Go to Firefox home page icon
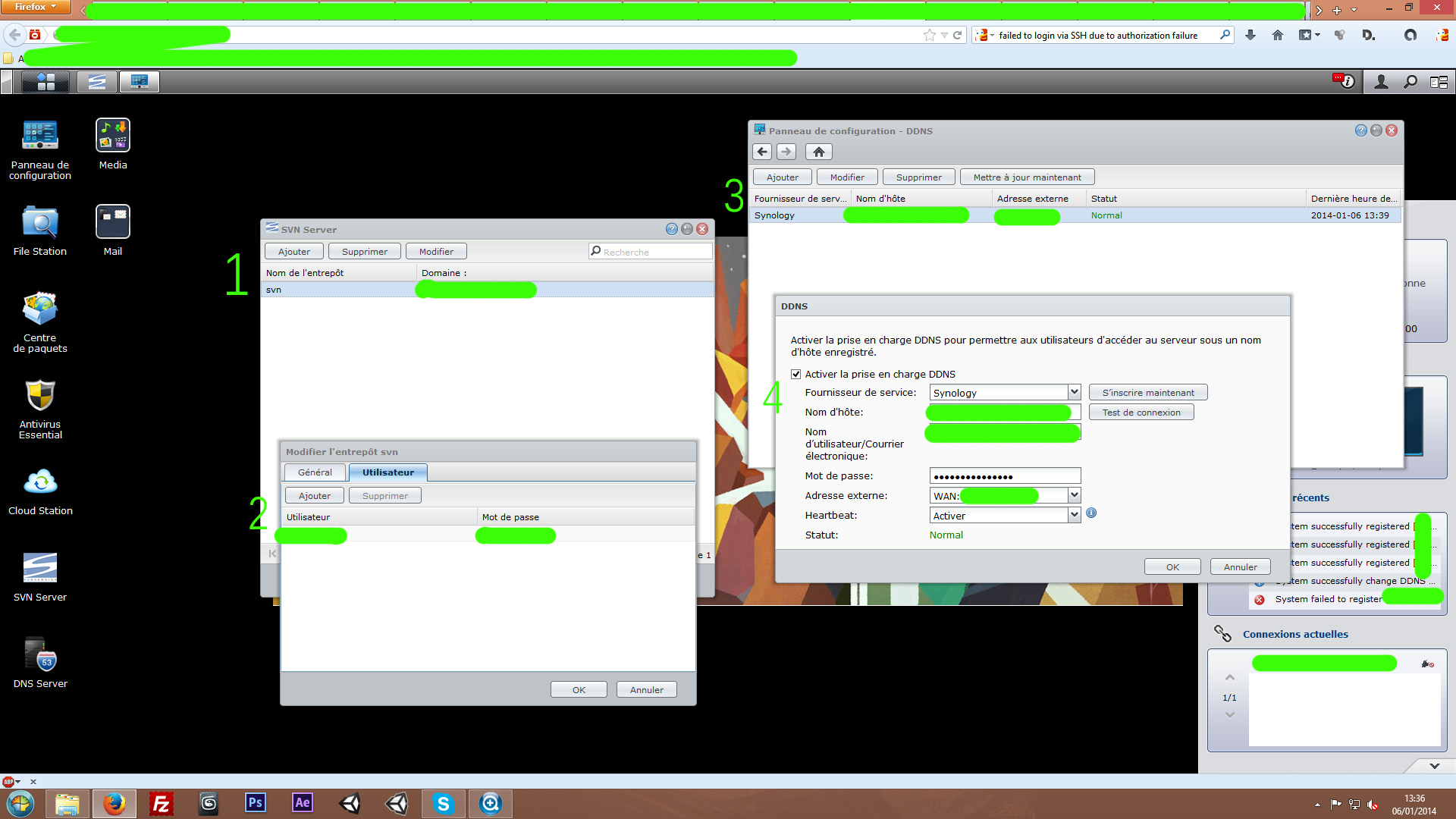This screenshot has height=819, width=1456. click(1278, 35)
